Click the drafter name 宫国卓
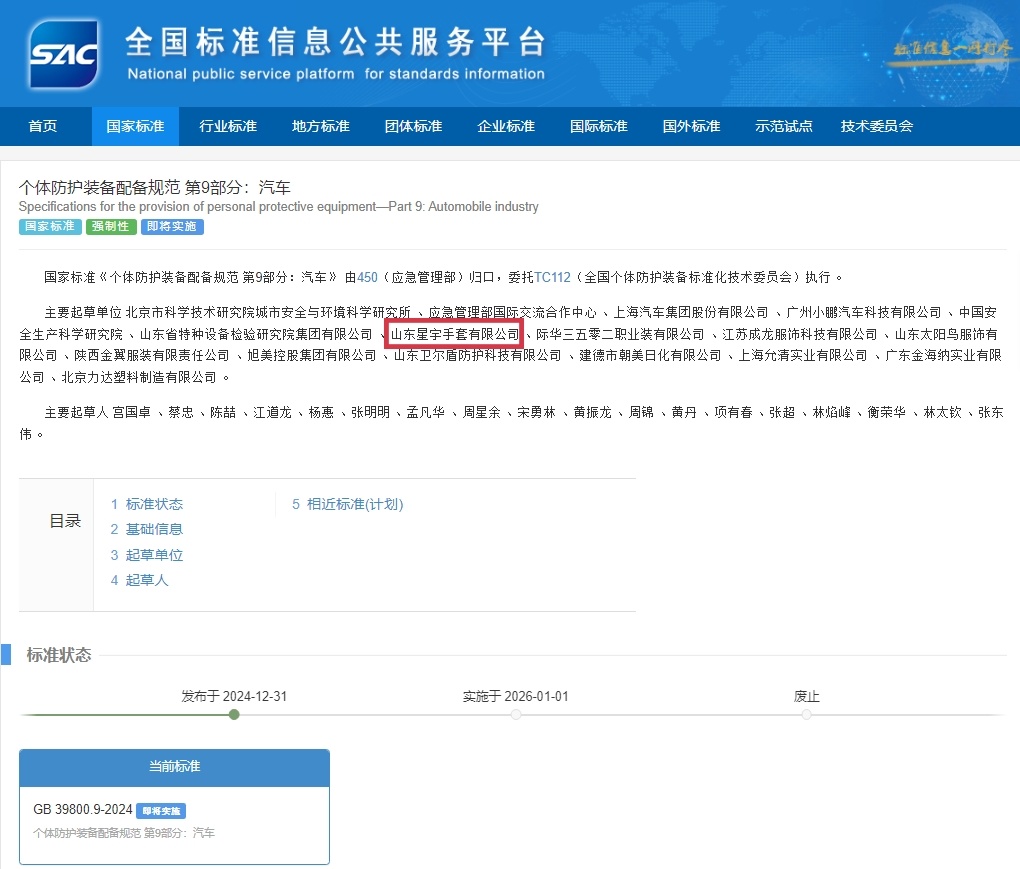This screenshot has height=869, width=1020. 131,412
